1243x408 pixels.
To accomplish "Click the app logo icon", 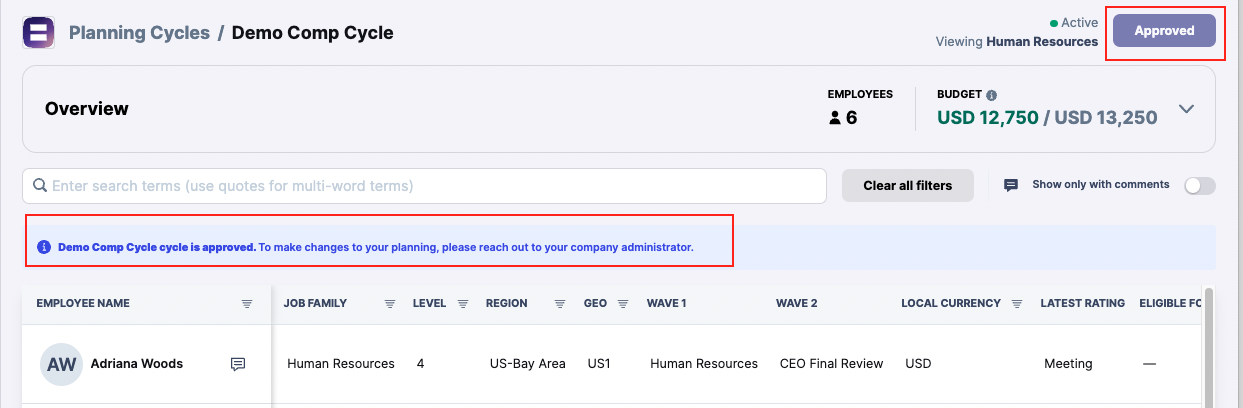I will pyautogui.click(x=38, y=33).
